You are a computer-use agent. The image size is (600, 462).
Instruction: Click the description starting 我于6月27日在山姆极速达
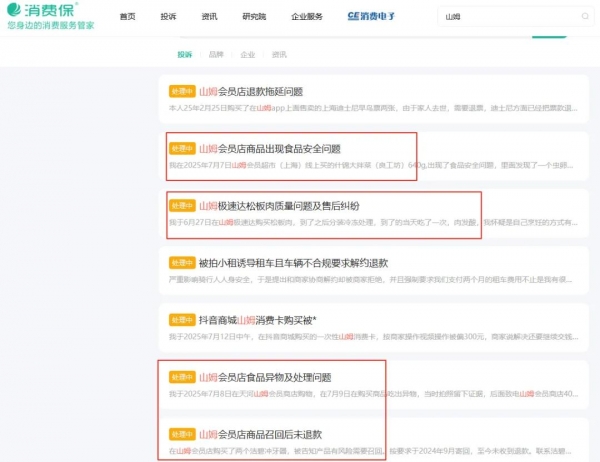[373, 222]
